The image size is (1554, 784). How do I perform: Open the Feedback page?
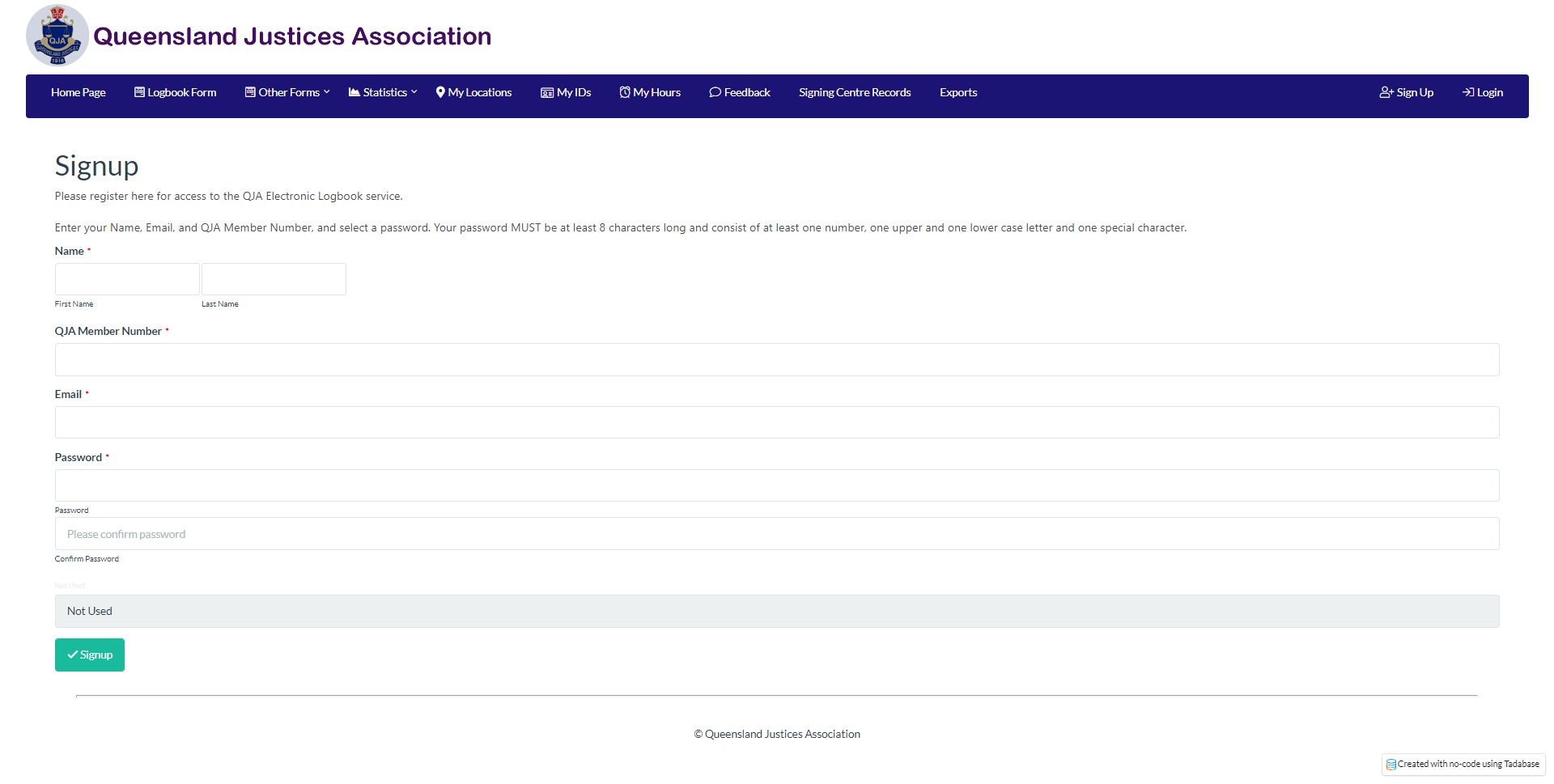740,92
